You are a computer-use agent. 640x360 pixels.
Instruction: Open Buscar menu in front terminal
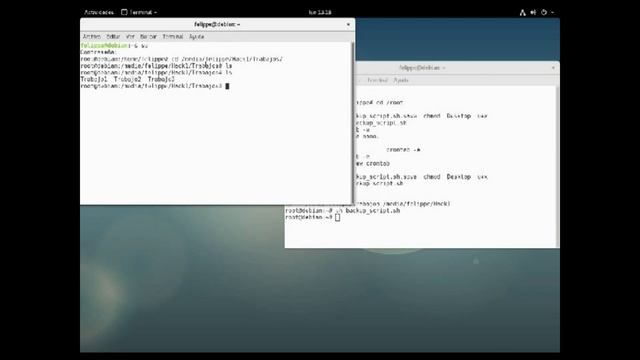point(148,37)
